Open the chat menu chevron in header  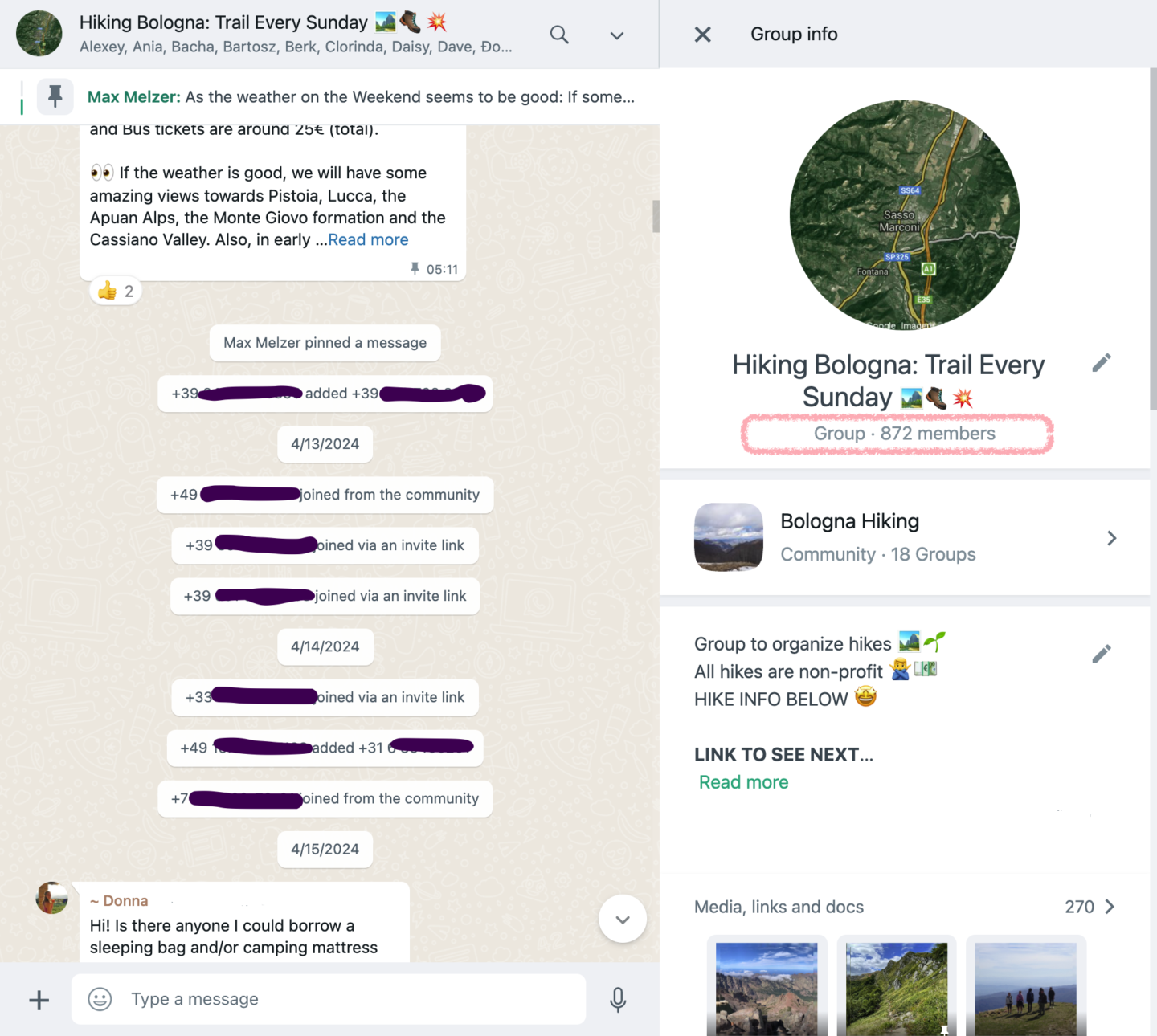pos(617,35)
